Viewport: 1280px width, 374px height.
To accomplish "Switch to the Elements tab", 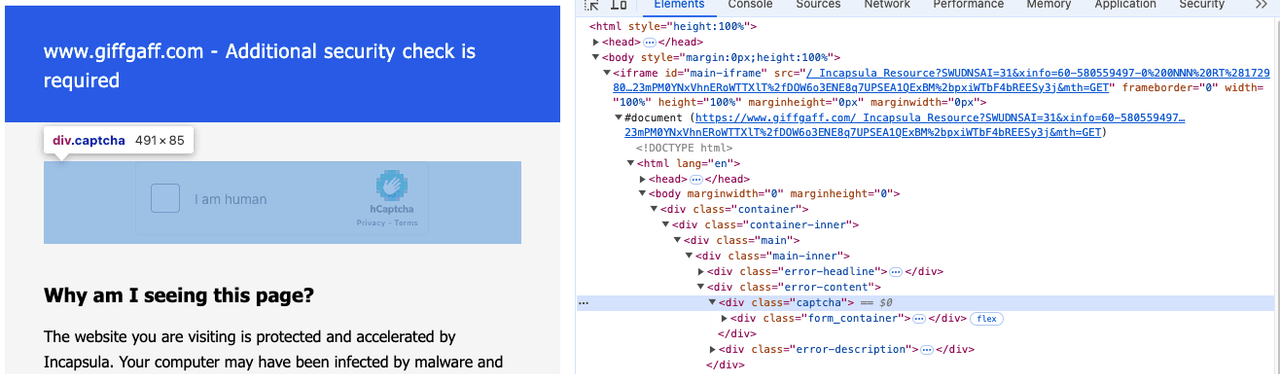I will [x=679, y=4].
